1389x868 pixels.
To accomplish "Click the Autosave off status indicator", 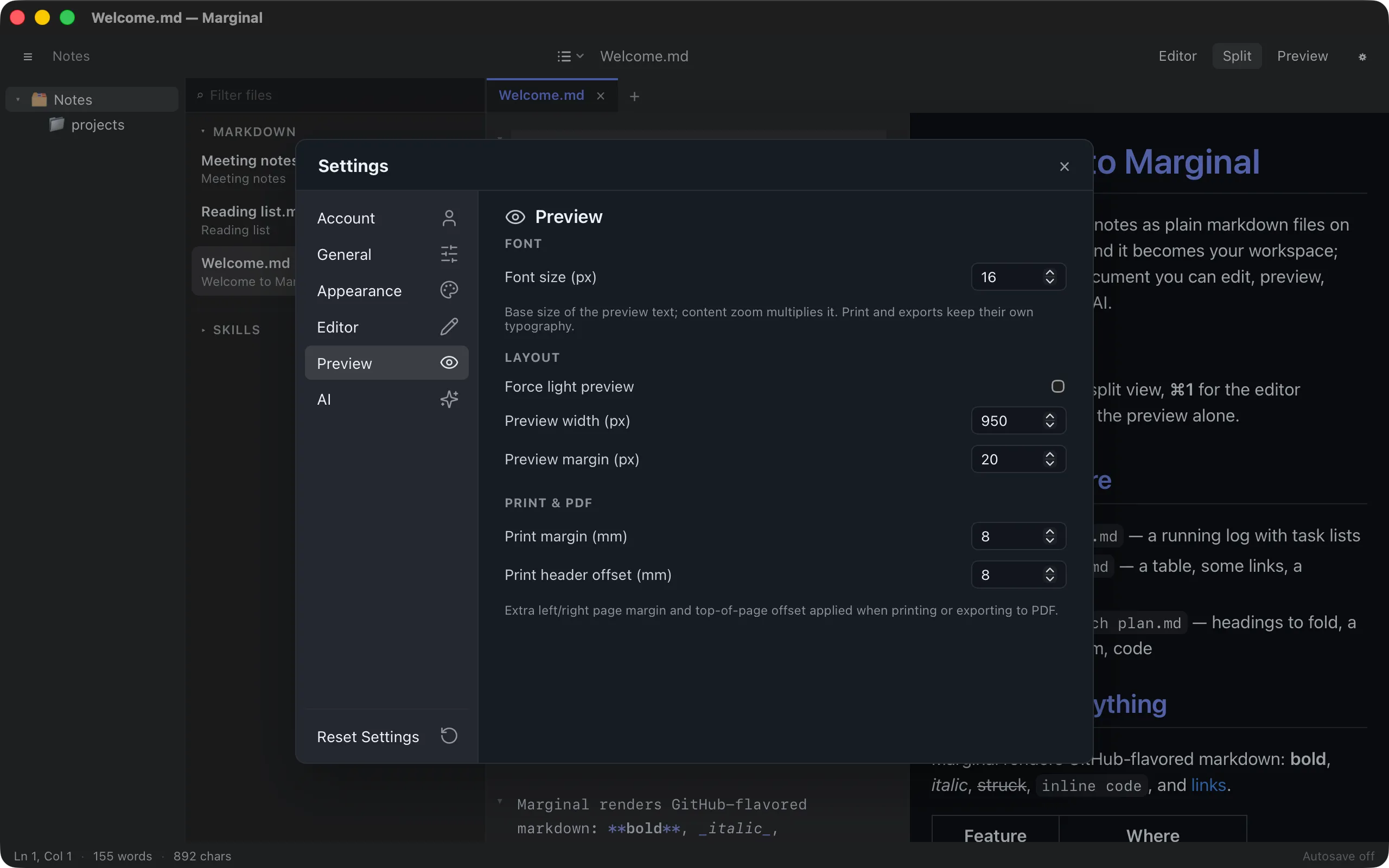I will coord(1339,856).
